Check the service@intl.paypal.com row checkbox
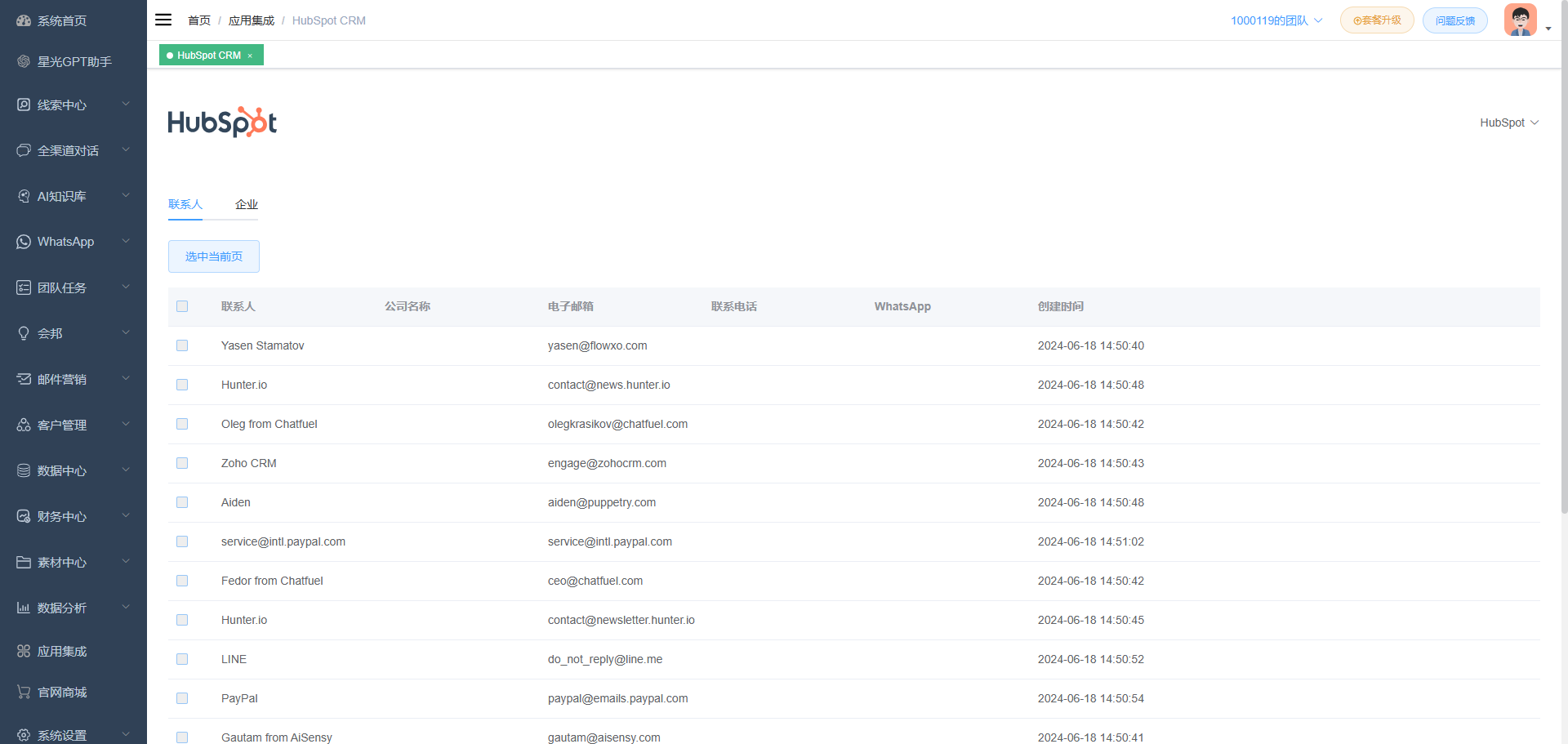Screen dimensions: 1568x744 182,541
